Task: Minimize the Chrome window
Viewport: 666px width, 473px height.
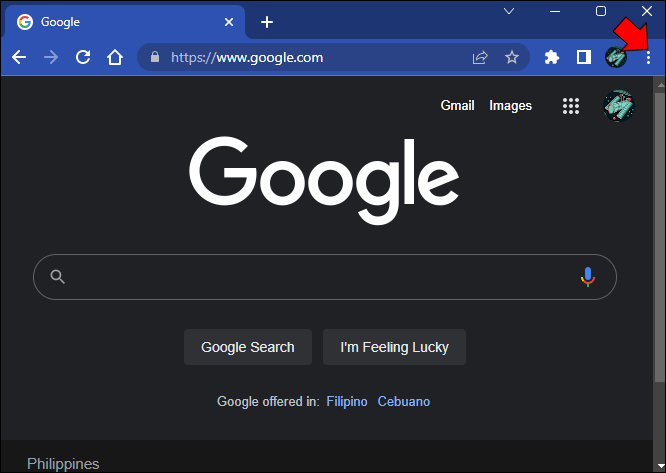Action: pos(555,11)
